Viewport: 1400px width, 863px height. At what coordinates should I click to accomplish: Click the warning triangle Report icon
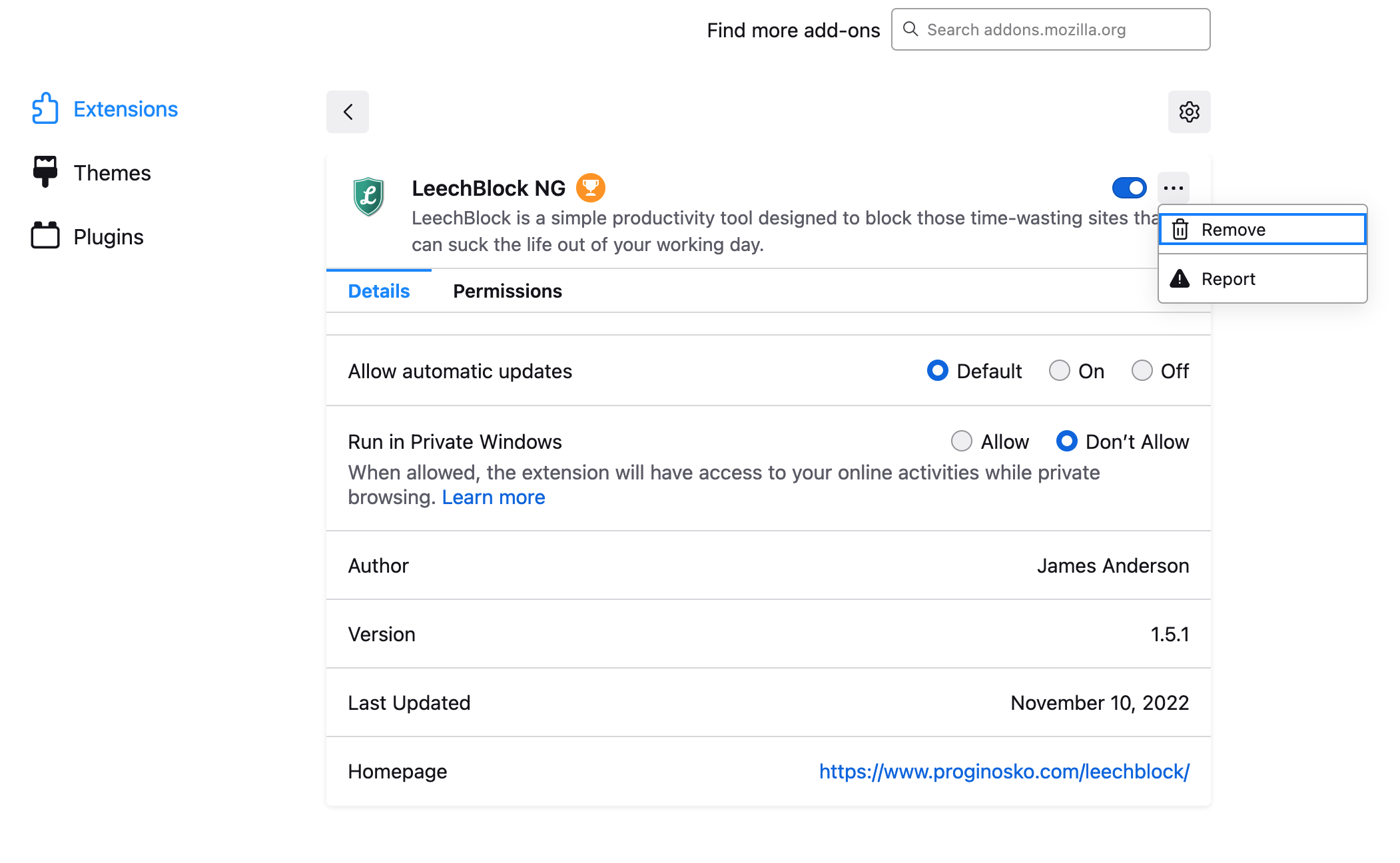tap(1180, 278)
